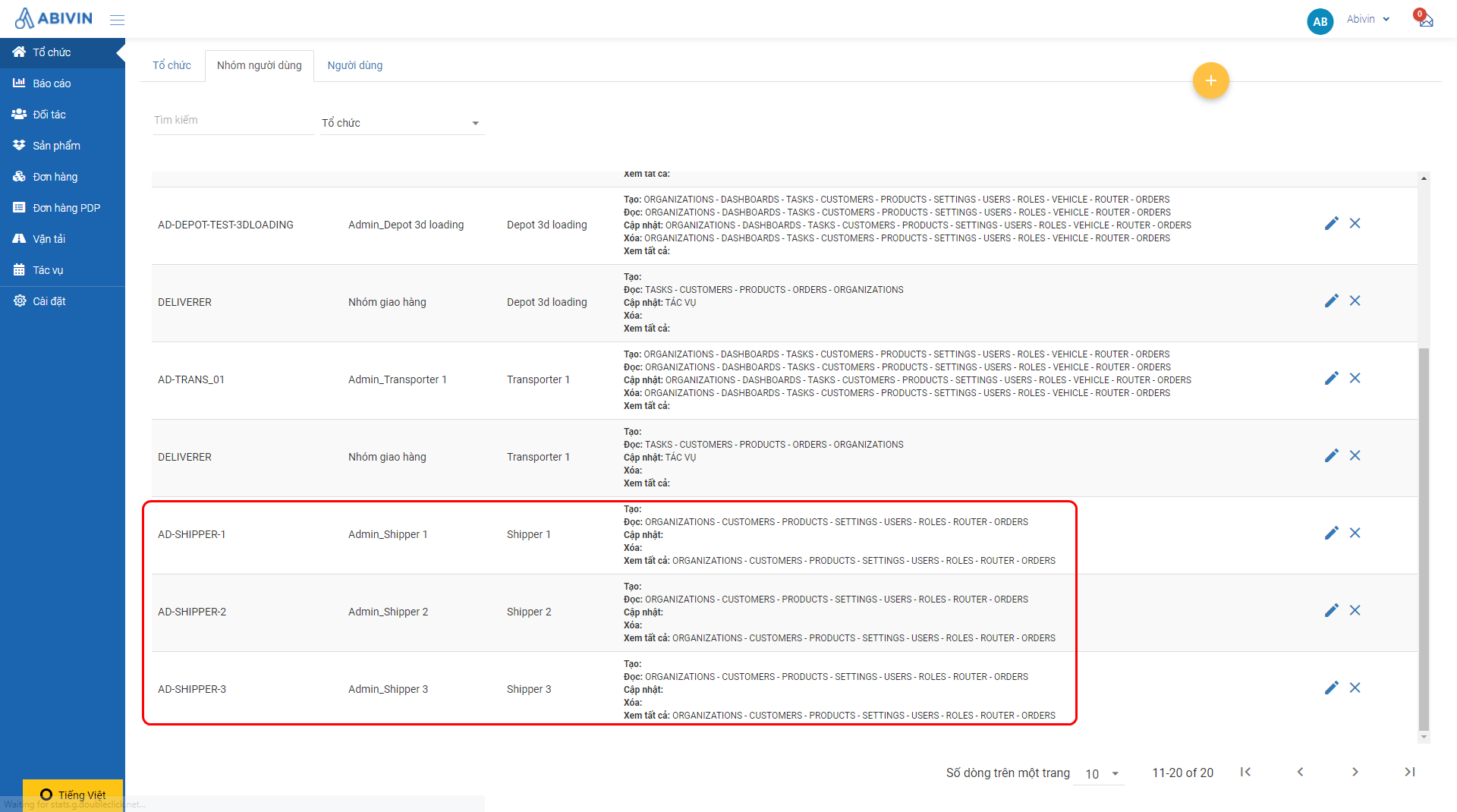This screenshot has width=1457, height=812.
Task: Go to the next page
Action: pos(1355,772)
